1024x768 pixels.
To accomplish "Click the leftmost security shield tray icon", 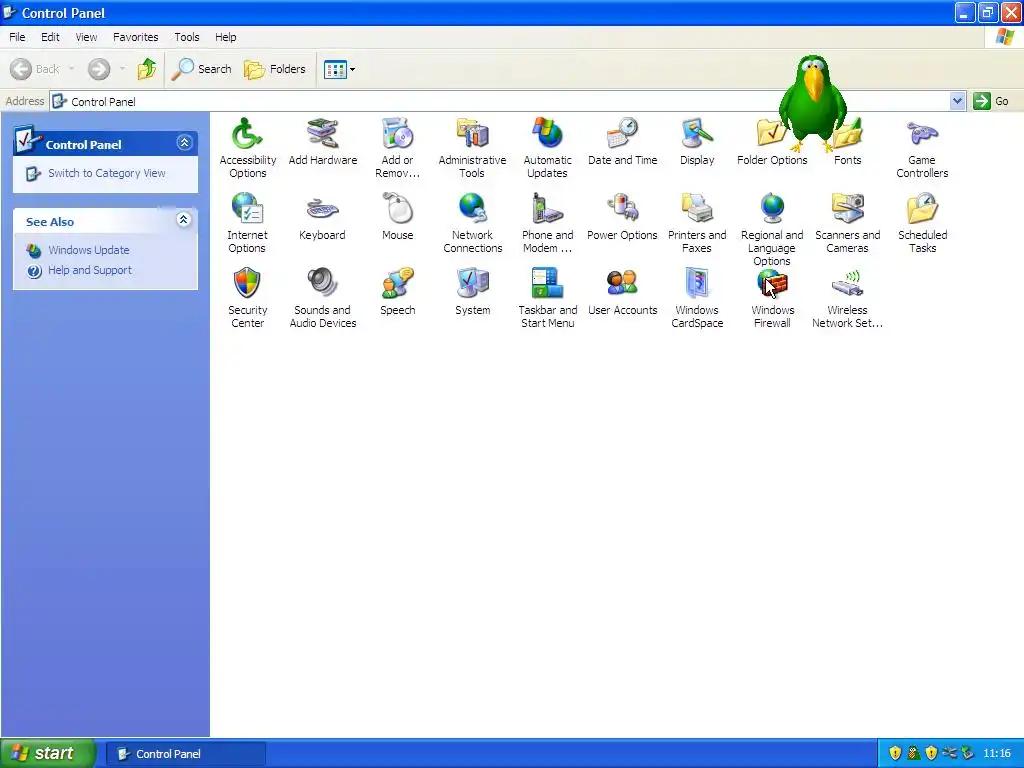I will pyautogui.click(x=895, y=753).
